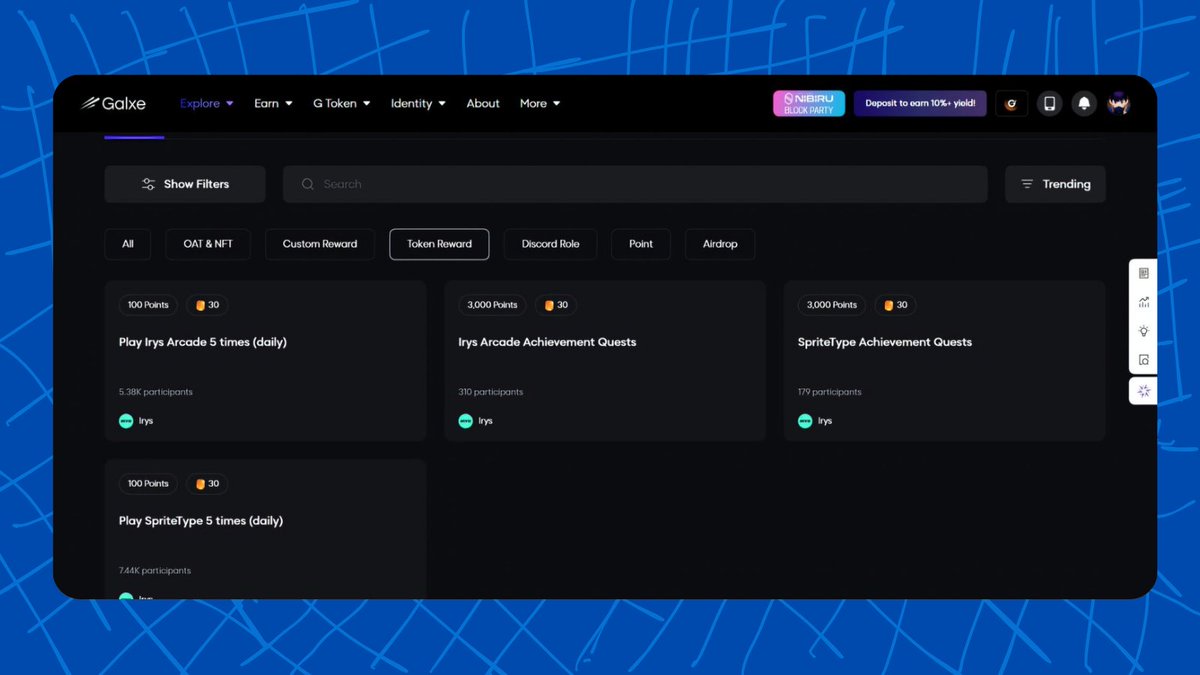Select the Point tab
Viewport: 1200px width, 675px height.
click(x=641, y=244)
